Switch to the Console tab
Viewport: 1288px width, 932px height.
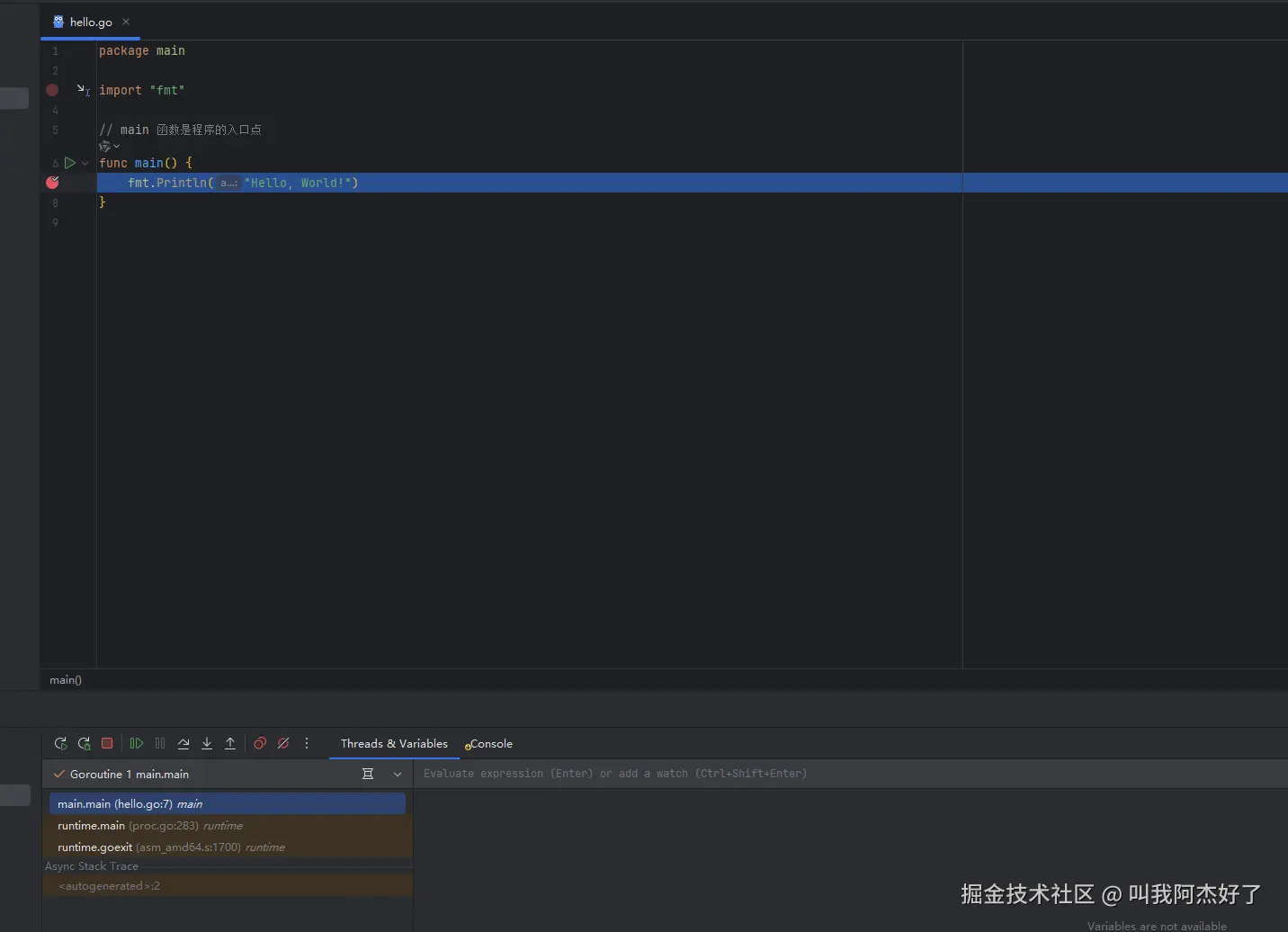click(x=489, y=744)
